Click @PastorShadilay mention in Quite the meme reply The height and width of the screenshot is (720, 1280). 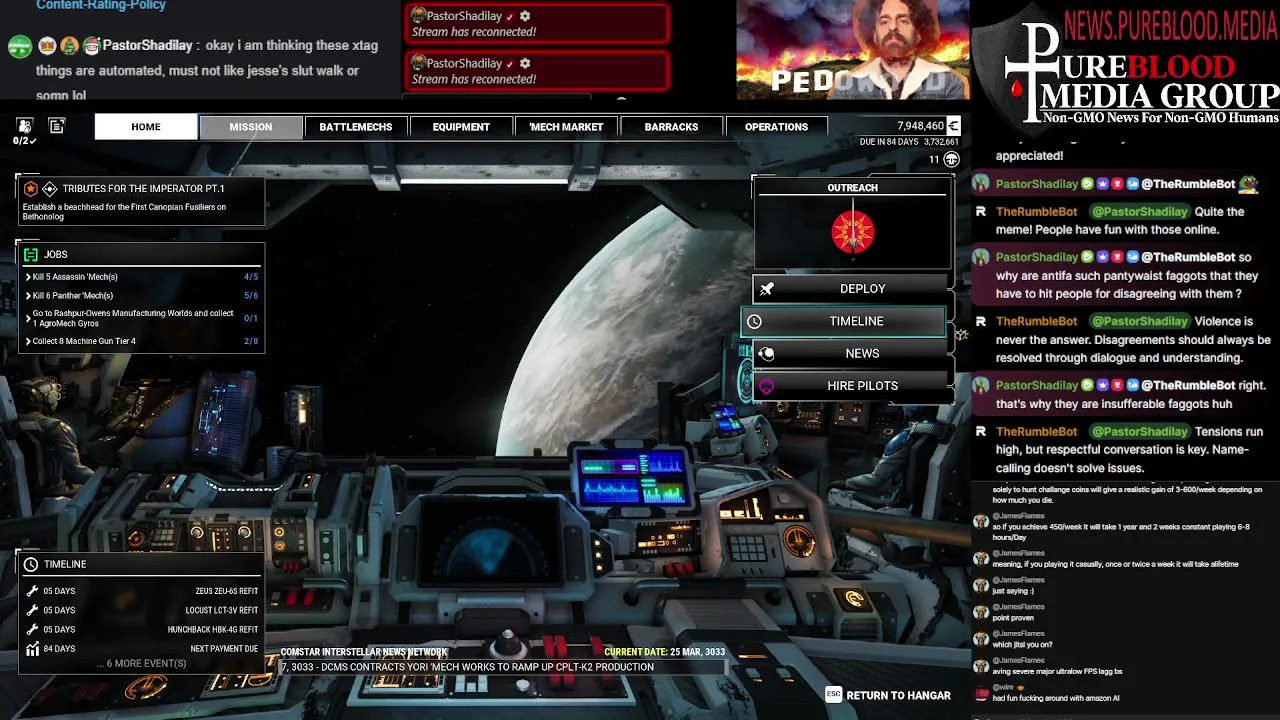click(x=1140, y=212)
